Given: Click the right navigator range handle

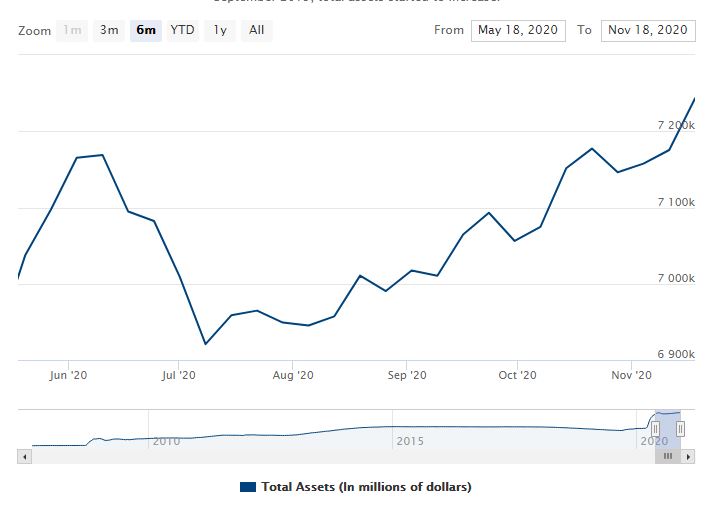Looking at the screenshot, I should [680, 429].
